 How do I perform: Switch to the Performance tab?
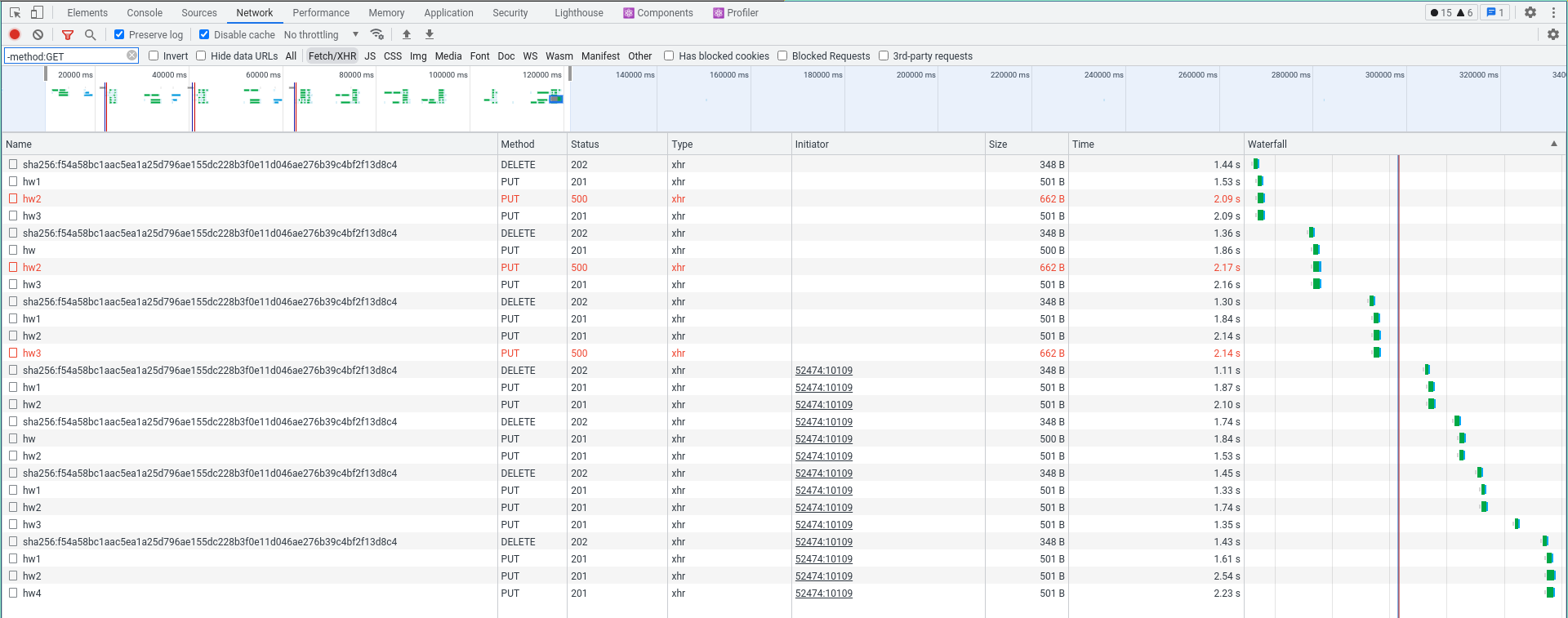click(x=321, y=12)
